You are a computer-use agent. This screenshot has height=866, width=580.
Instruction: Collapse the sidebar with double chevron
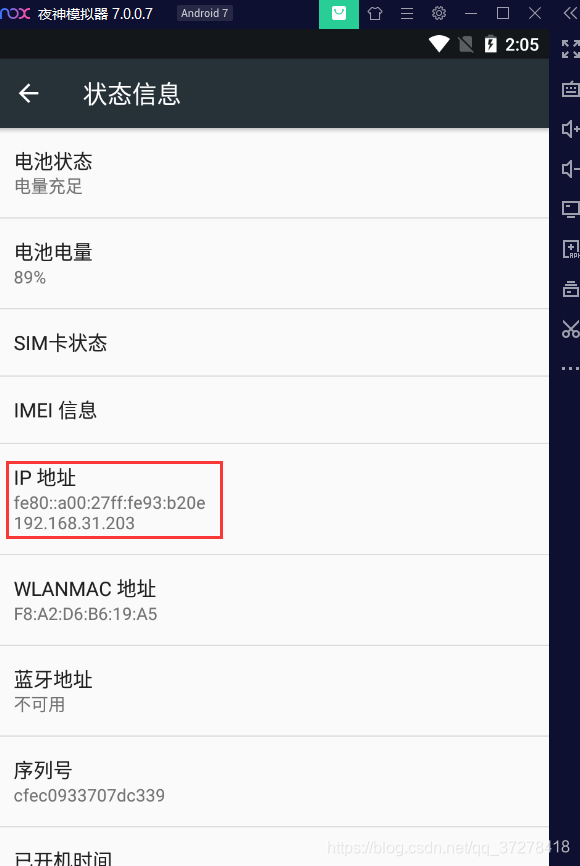click(570, 13)
